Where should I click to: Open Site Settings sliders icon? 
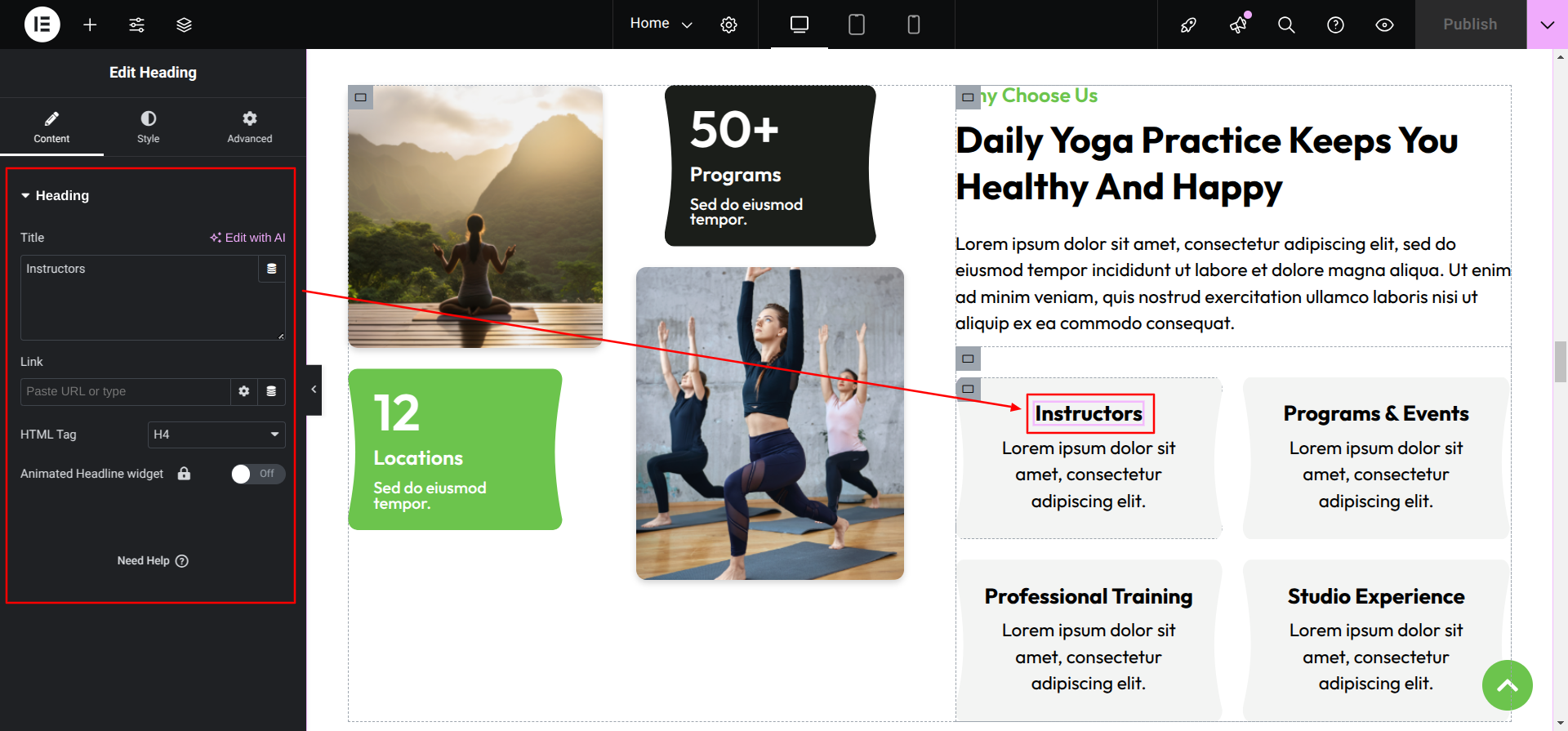[136, 25]
